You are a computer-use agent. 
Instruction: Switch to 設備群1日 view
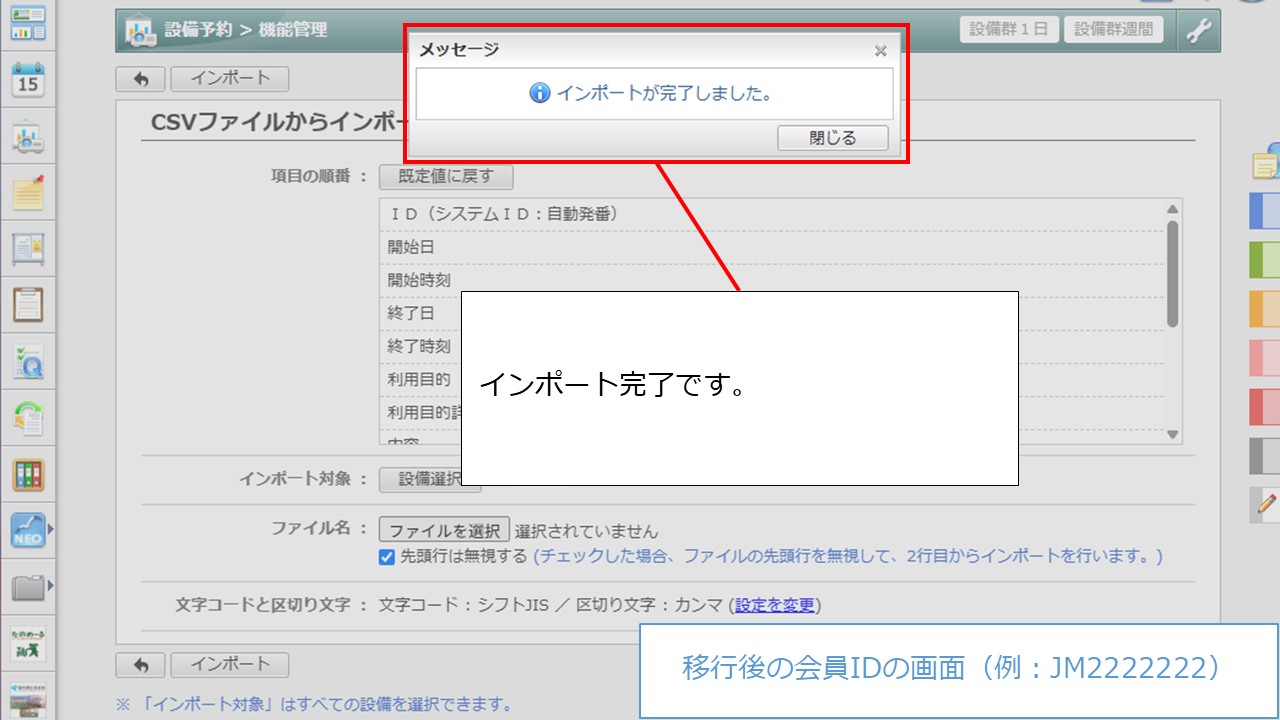1008,29
